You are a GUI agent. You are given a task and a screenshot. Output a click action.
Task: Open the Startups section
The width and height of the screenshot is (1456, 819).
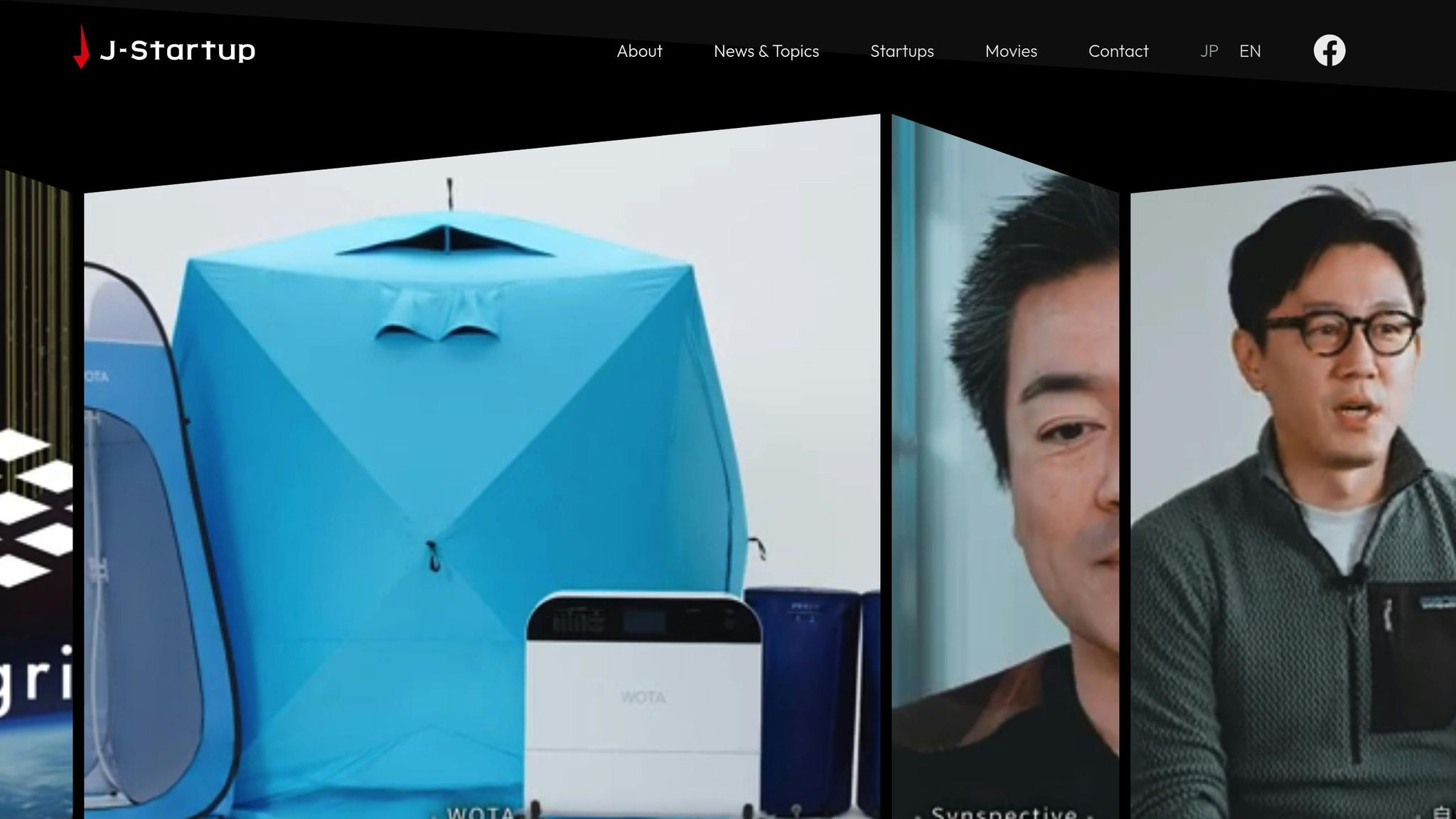tap(901, 51)
